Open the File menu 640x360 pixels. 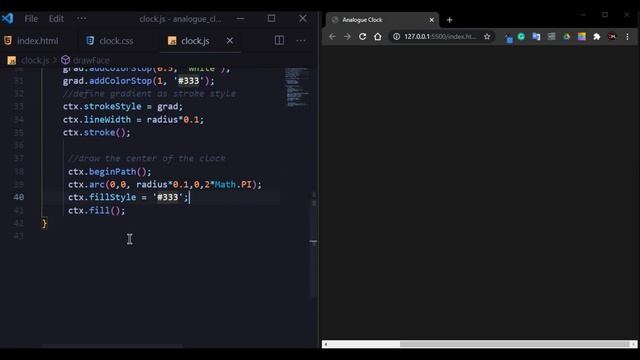pos(31,19)
